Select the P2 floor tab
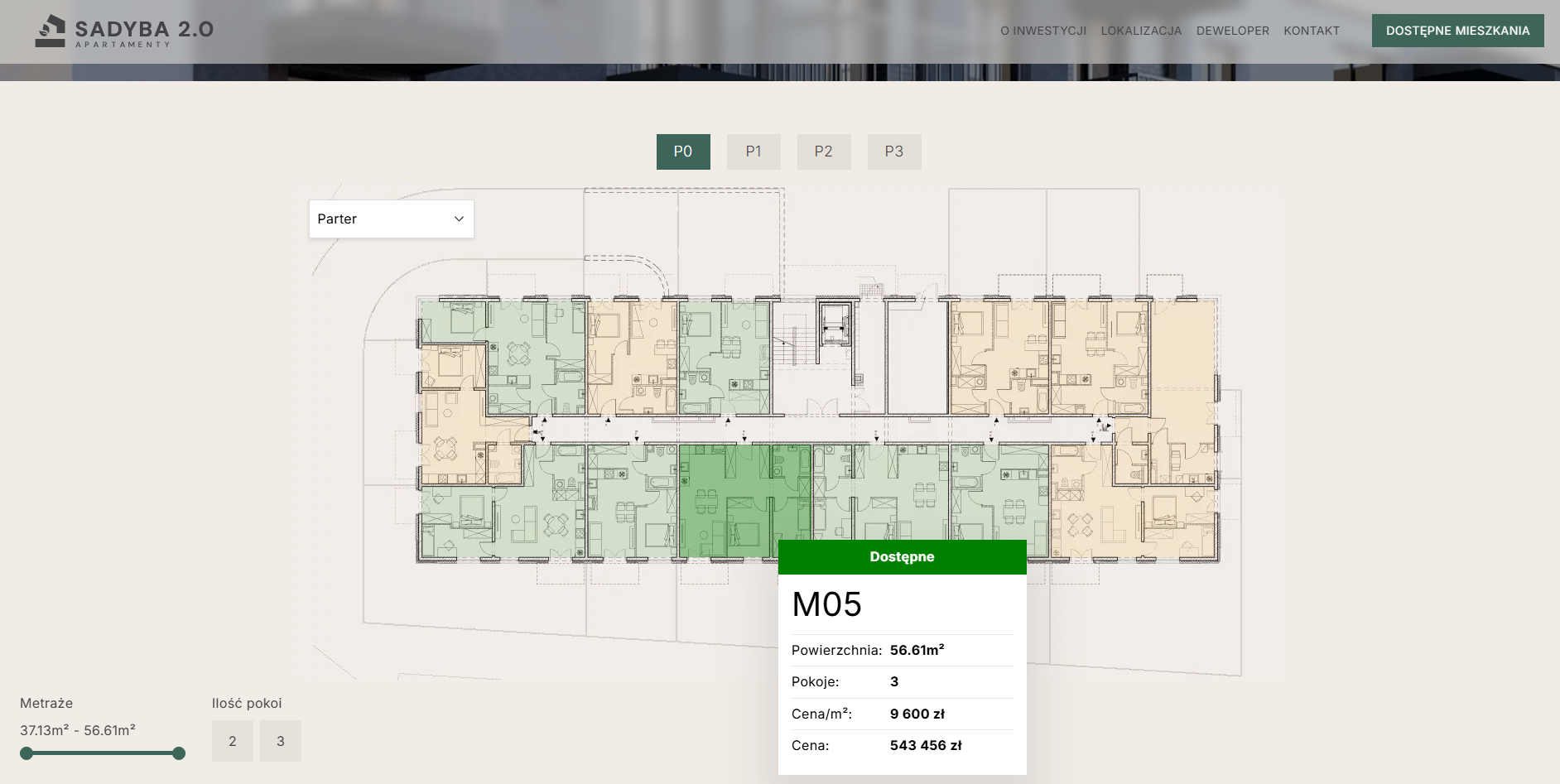The image size is (1560, 784). [824, 152]
